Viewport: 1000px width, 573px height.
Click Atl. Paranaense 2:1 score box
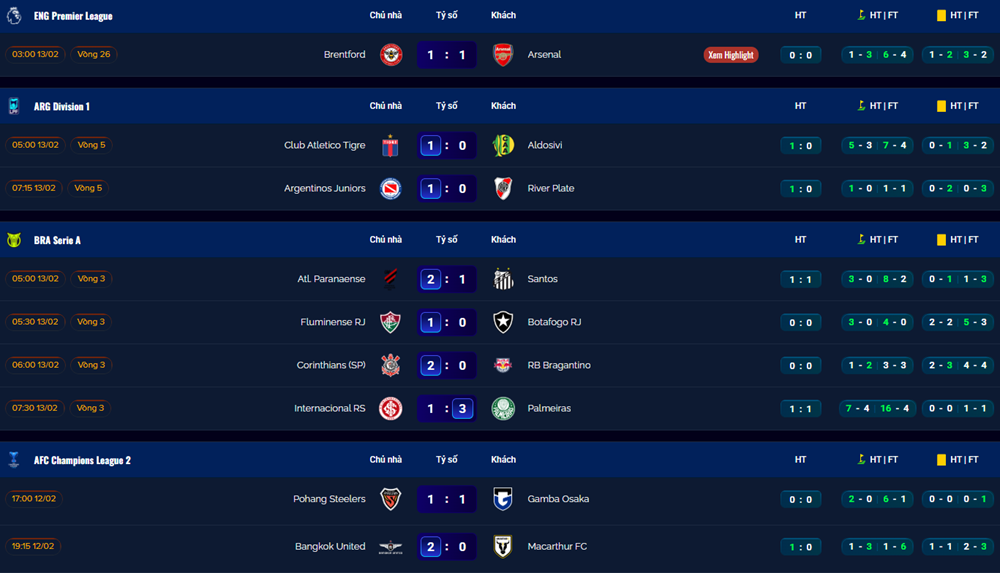pyautogui.click(x=447, y=279)
